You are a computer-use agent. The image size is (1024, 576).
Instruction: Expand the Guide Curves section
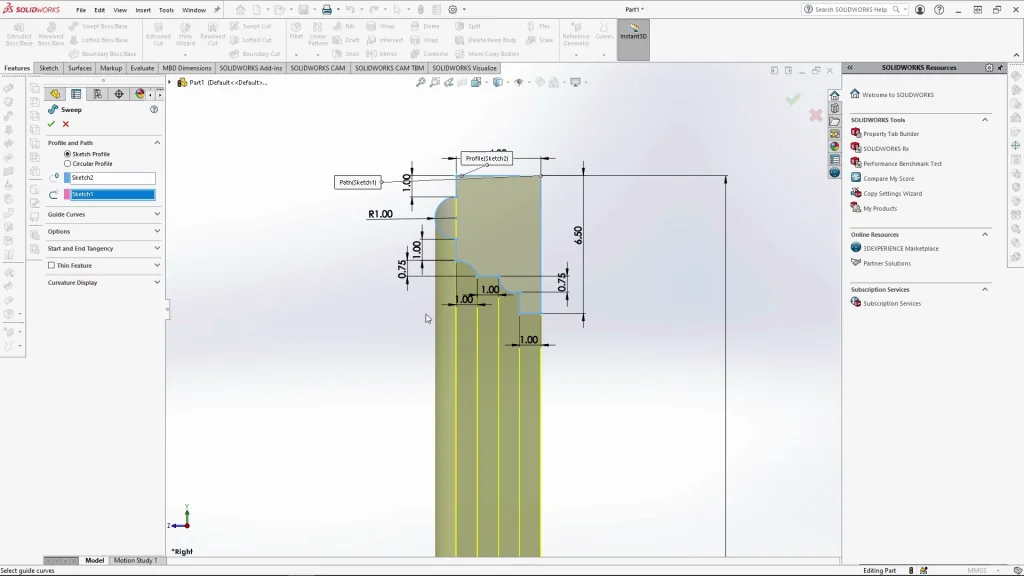tap(157, 214)
